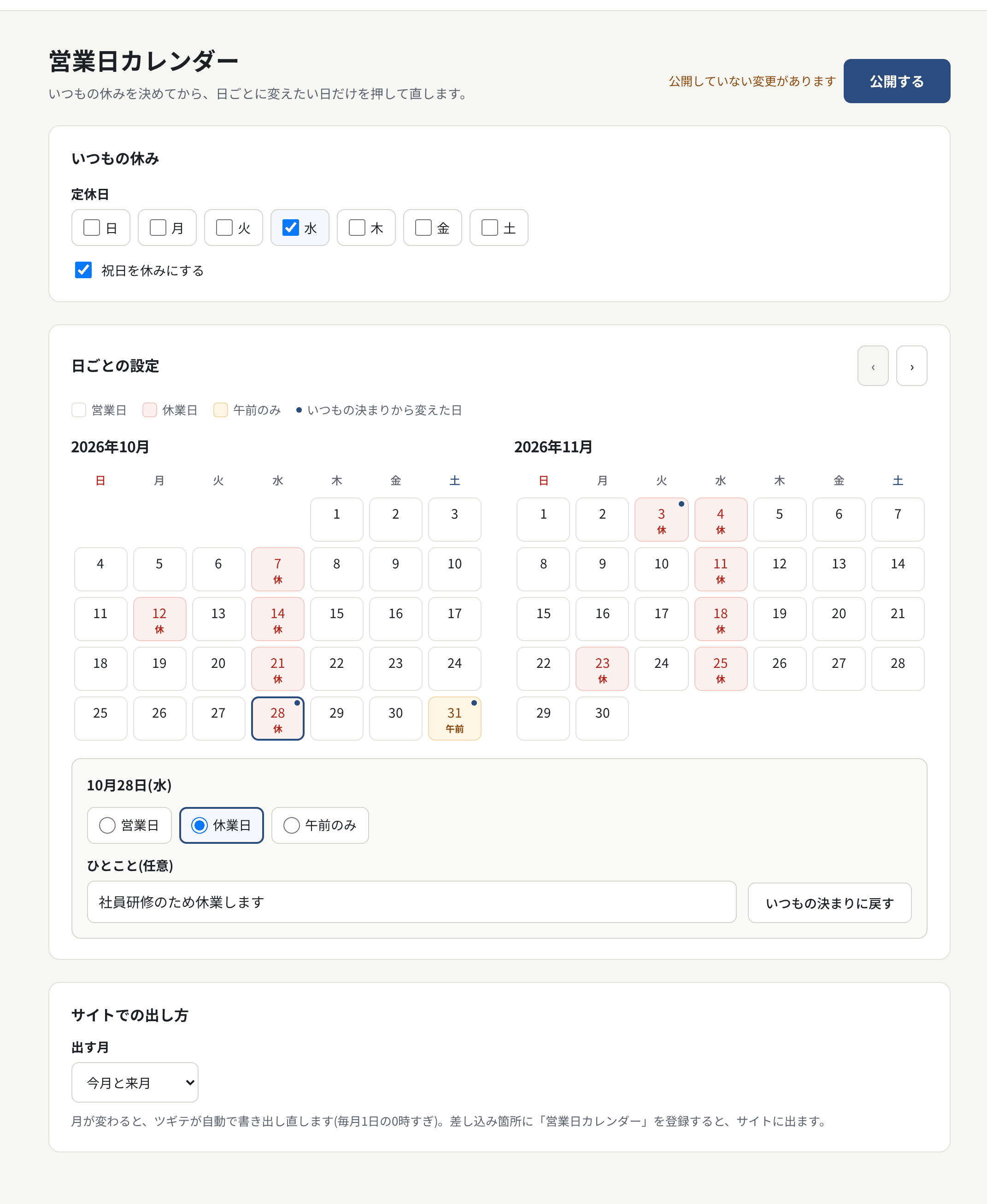Screen dimensions: 987x1204
Task: Click いつもの決まりに戻す button
Action: (x=829, y=903)
